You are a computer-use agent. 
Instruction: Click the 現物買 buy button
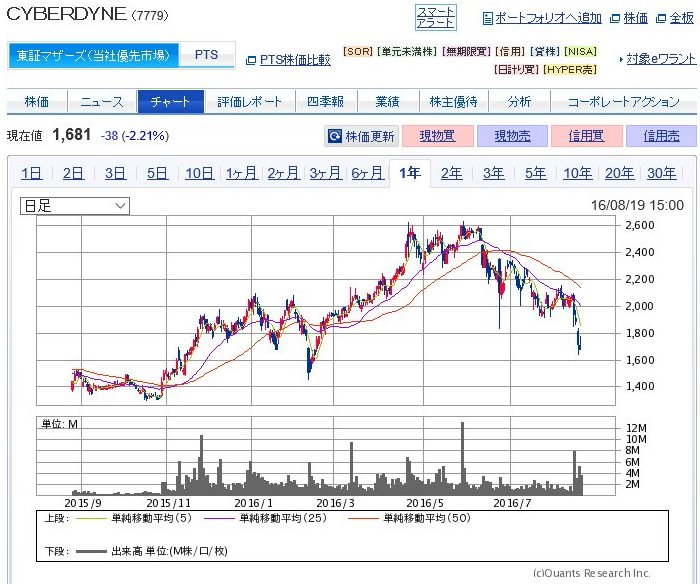pos(438,136)
